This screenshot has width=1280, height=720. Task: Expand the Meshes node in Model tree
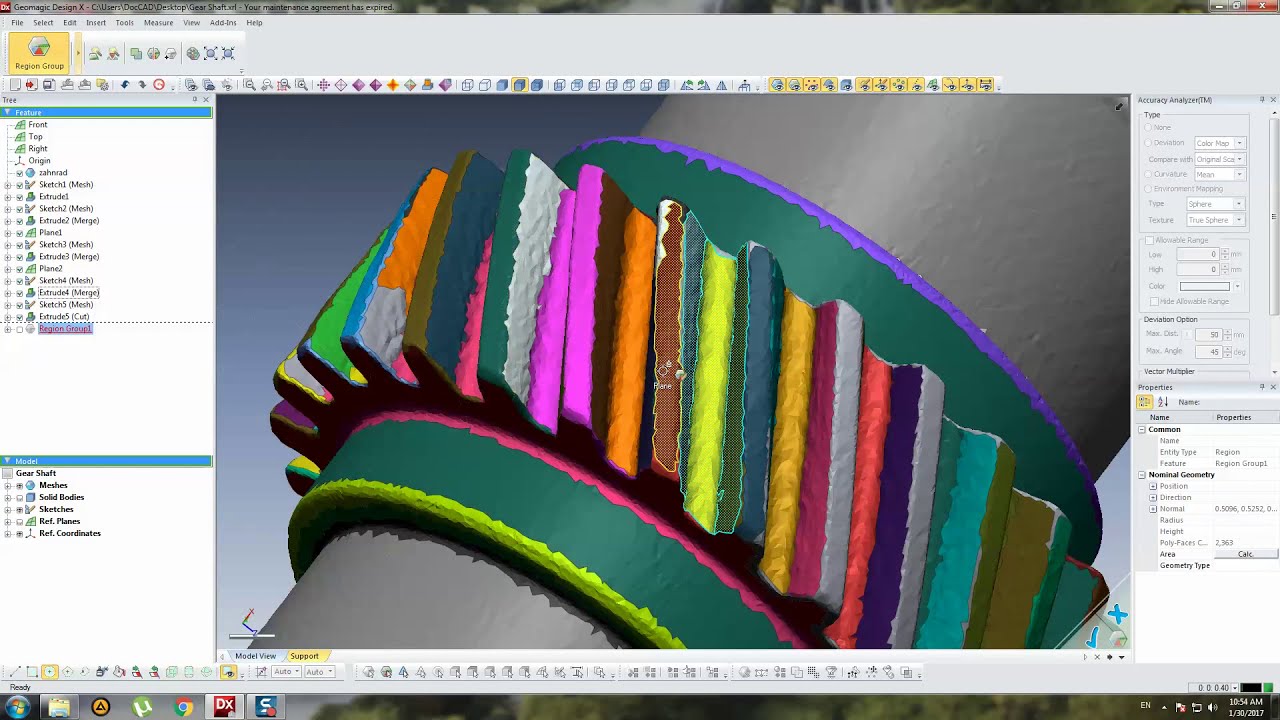8,486
